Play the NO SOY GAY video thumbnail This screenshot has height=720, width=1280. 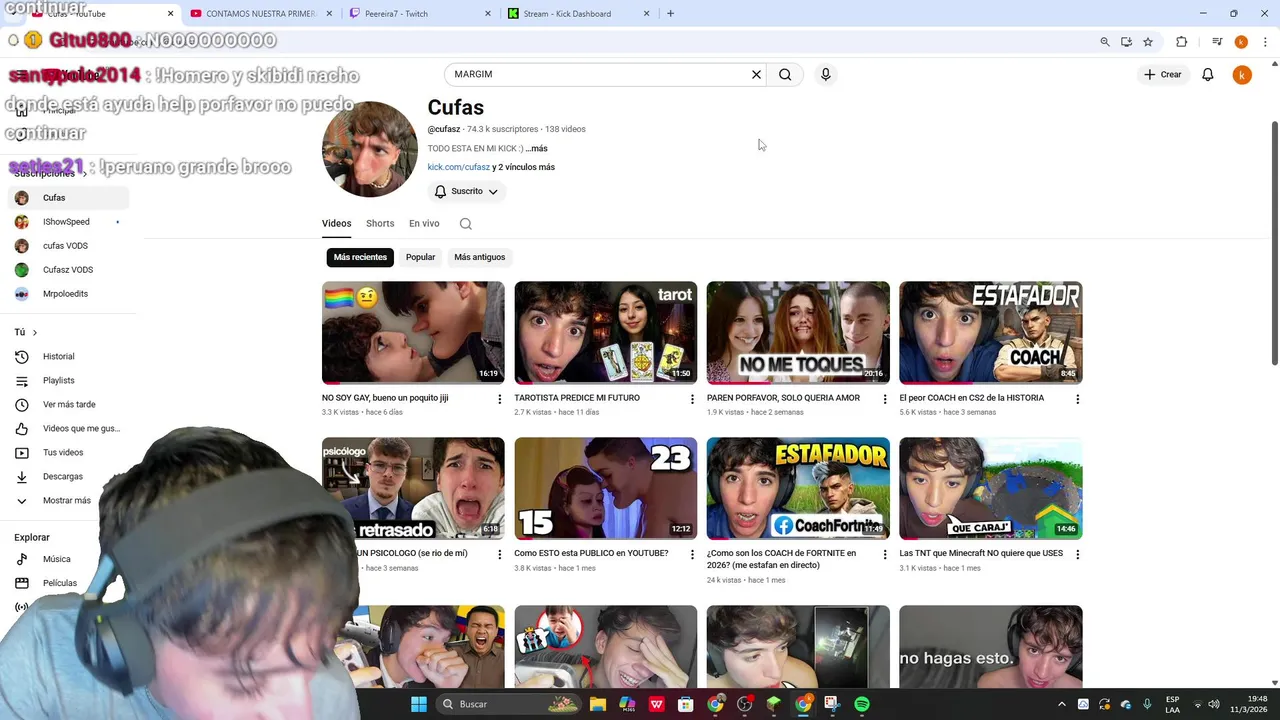click(413, 333)
